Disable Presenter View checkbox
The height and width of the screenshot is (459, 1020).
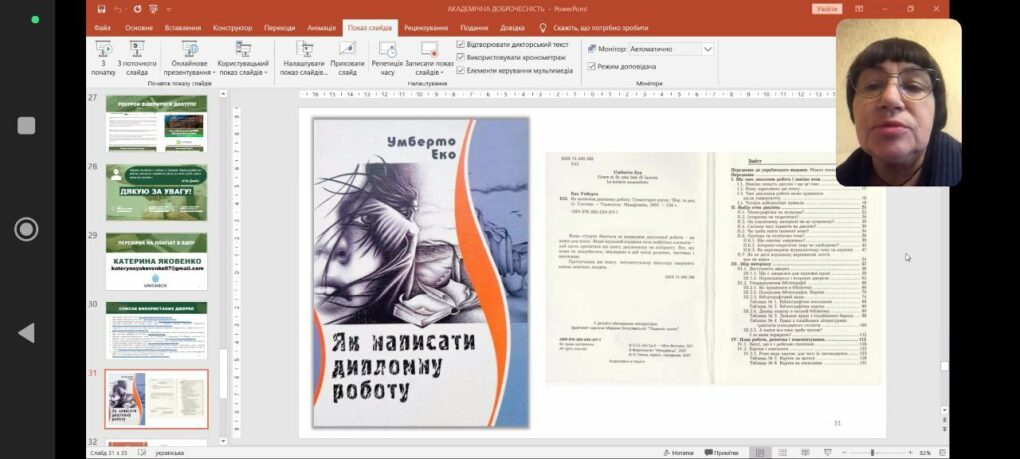(x=590, y=66)
